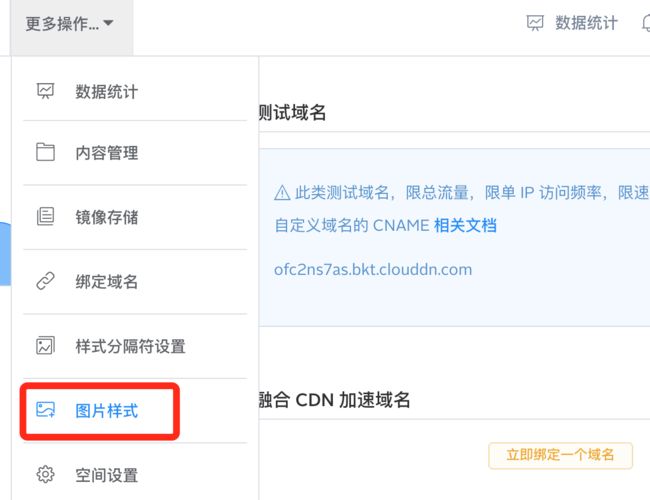Click the top-right 数据统计 chart icon

tap(535, 23)
